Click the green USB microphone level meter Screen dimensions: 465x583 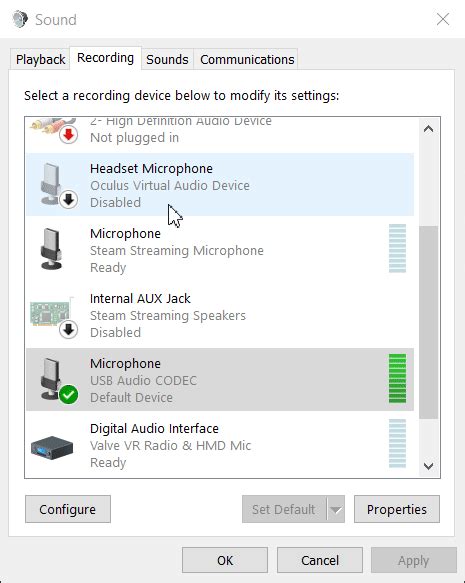coord(397,379)
